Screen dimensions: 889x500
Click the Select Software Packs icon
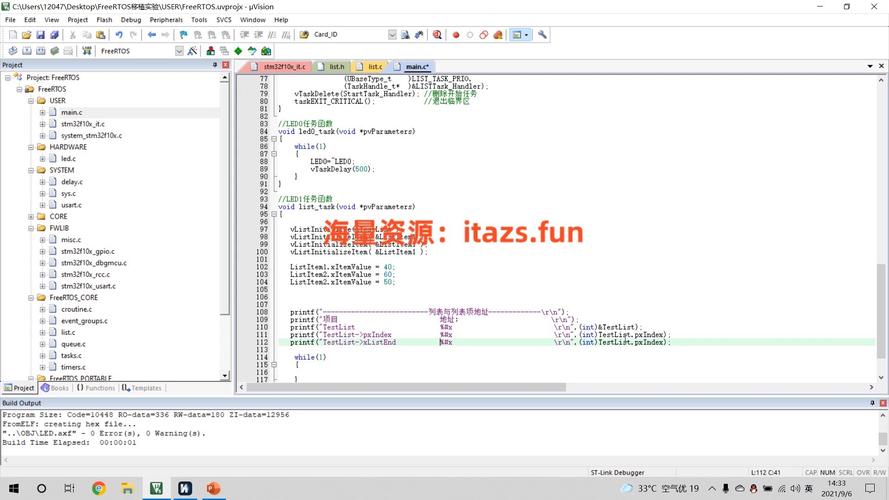coord(252,51)
